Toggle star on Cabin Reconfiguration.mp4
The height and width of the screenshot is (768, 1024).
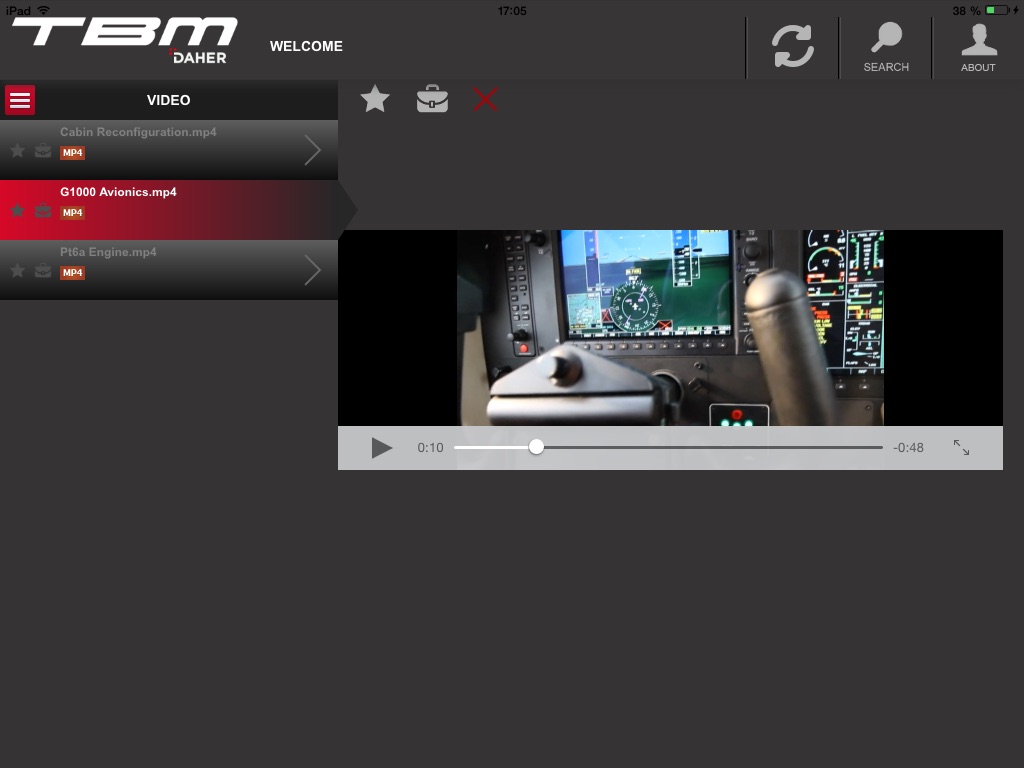pyautogui.click(x=18, y=151)
